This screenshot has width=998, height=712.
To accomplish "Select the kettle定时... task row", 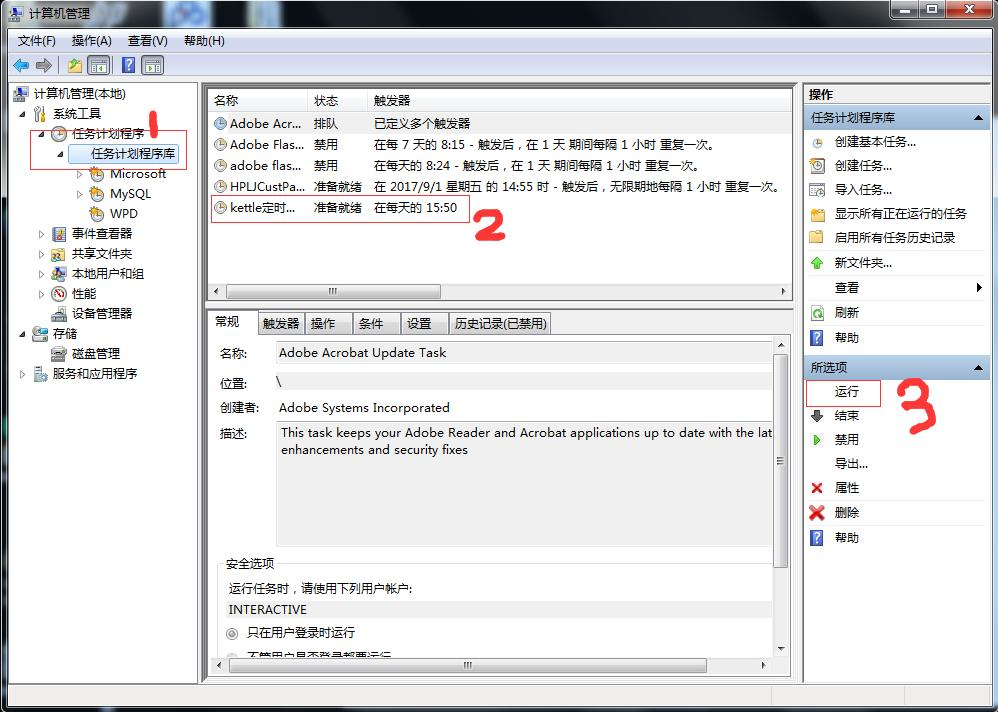I will coord(500,207).
